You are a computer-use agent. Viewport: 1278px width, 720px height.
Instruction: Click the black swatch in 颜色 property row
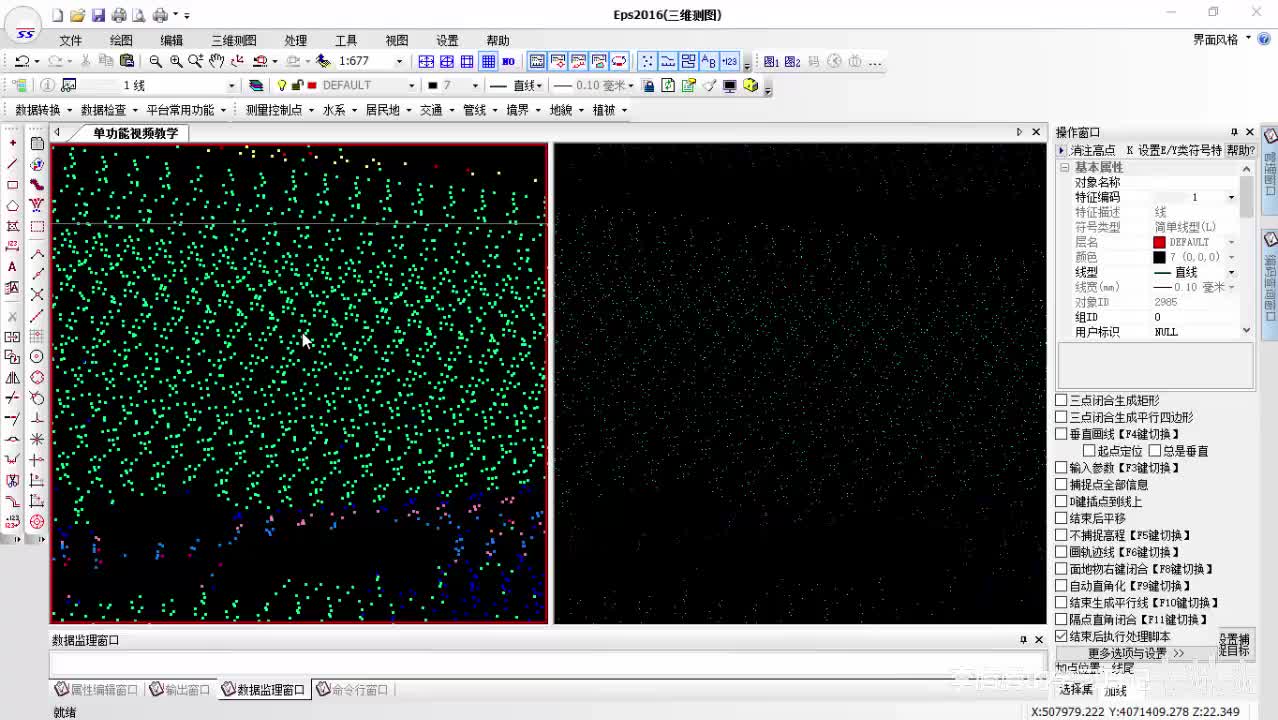pyautogui.click(x=1159, y=257)
